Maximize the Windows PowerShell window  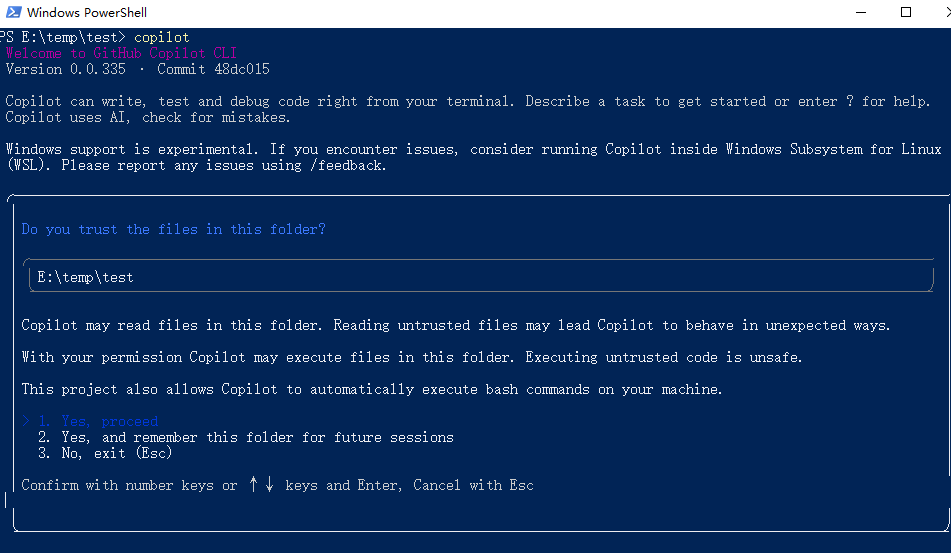[906, 13]
